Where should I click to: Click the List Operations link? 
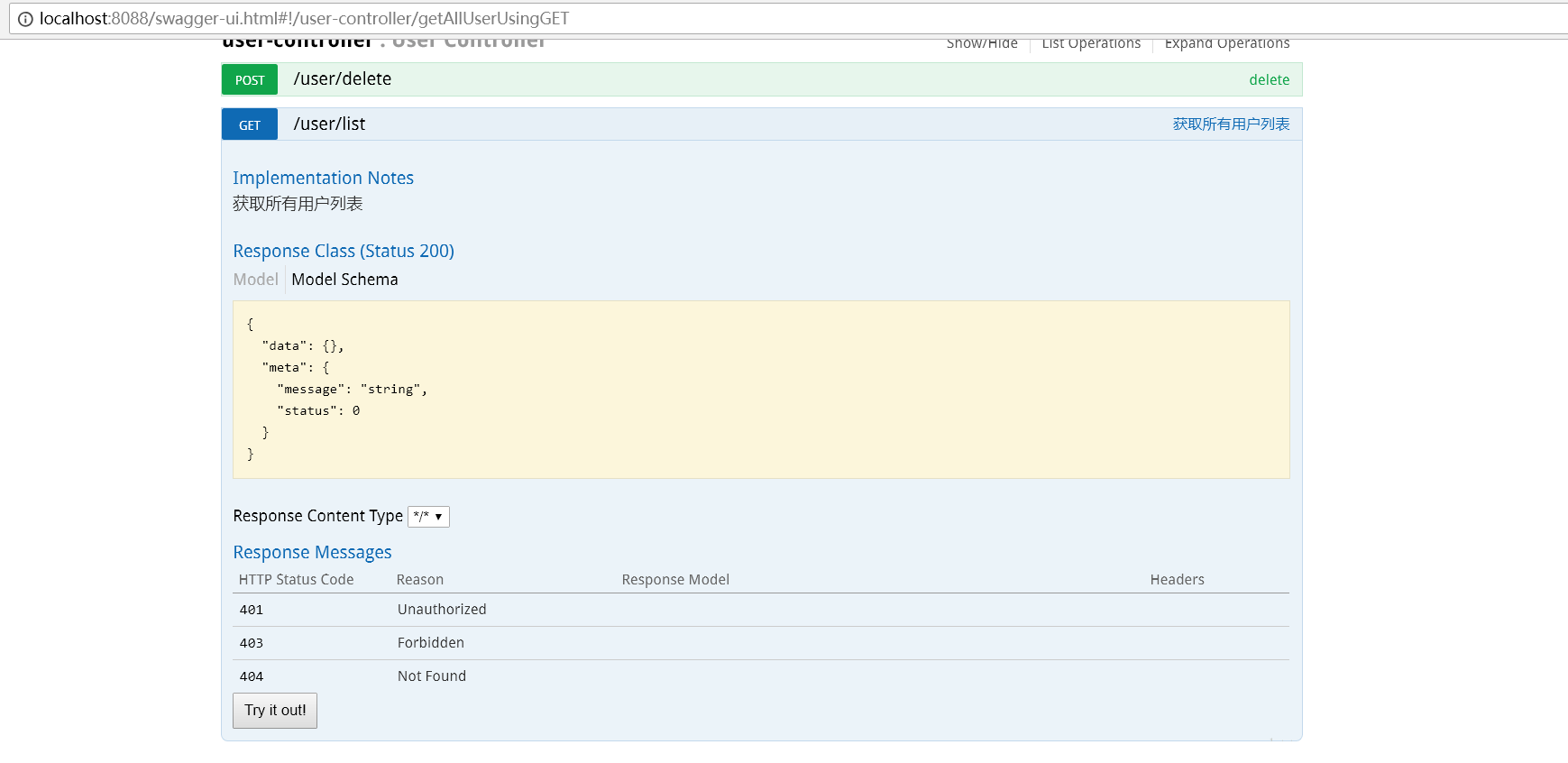[1091, 43]
